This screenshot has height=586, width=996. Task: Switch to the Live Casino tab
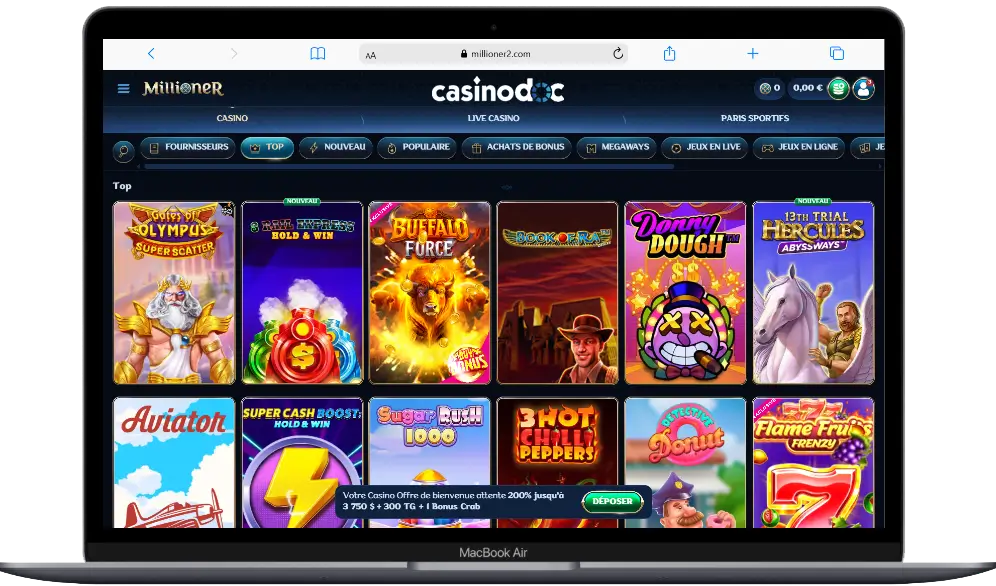[x=494, y=118]
